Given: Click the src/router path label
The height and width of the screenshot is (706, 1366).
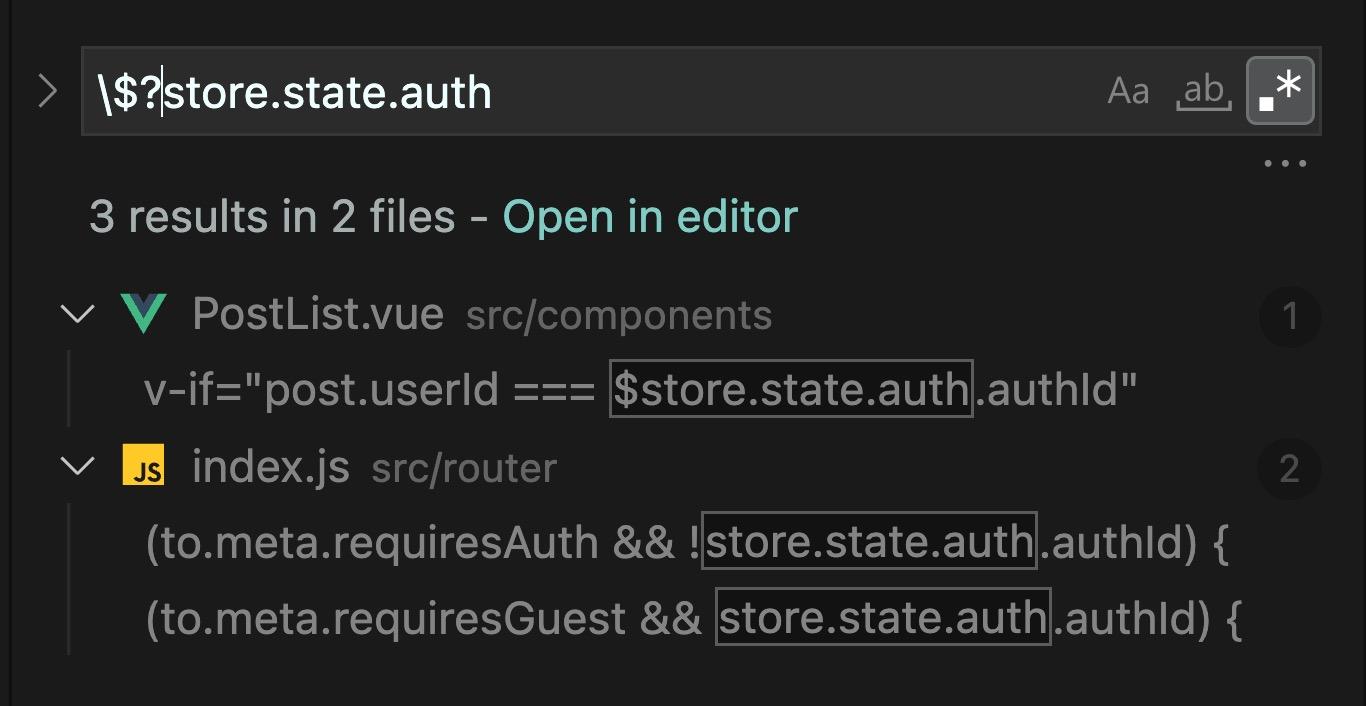Looking at the screenshot, I should pyautogui.click(x=464, y=468).
